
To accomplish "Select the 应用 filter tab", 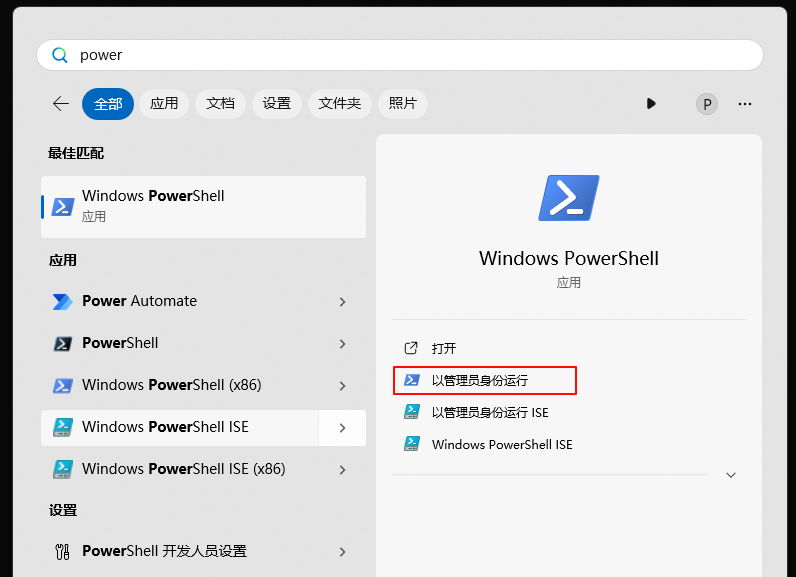I will (x=164, y=104).
